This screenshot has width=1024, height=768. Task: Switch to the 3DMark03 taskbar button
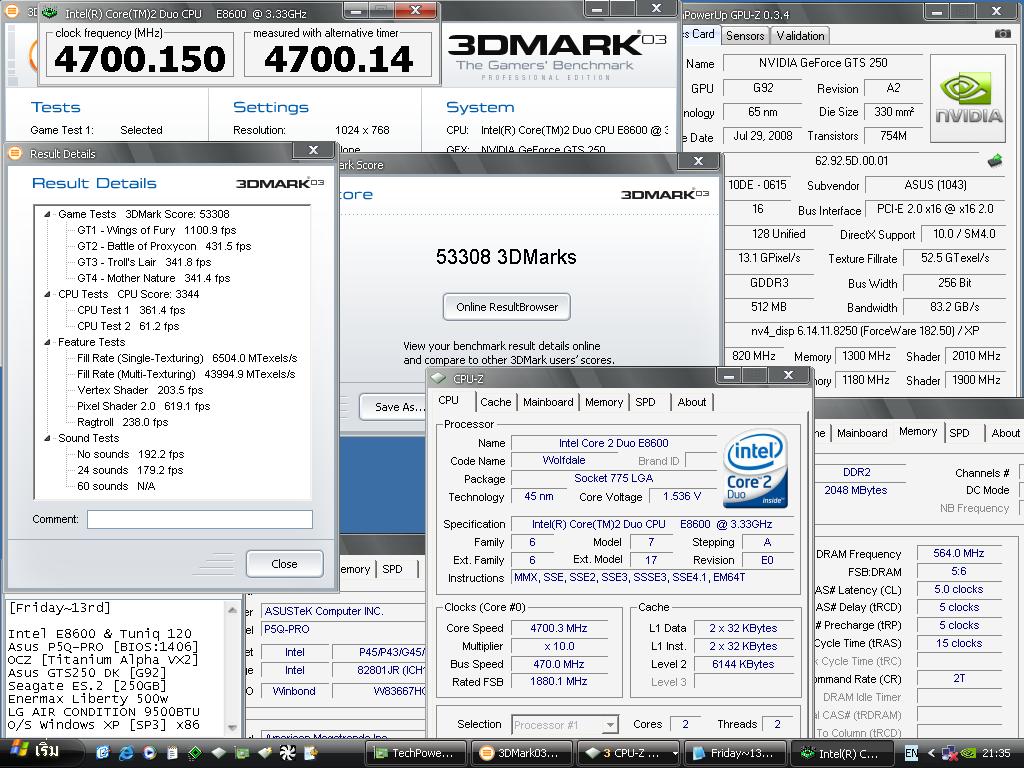522,753
